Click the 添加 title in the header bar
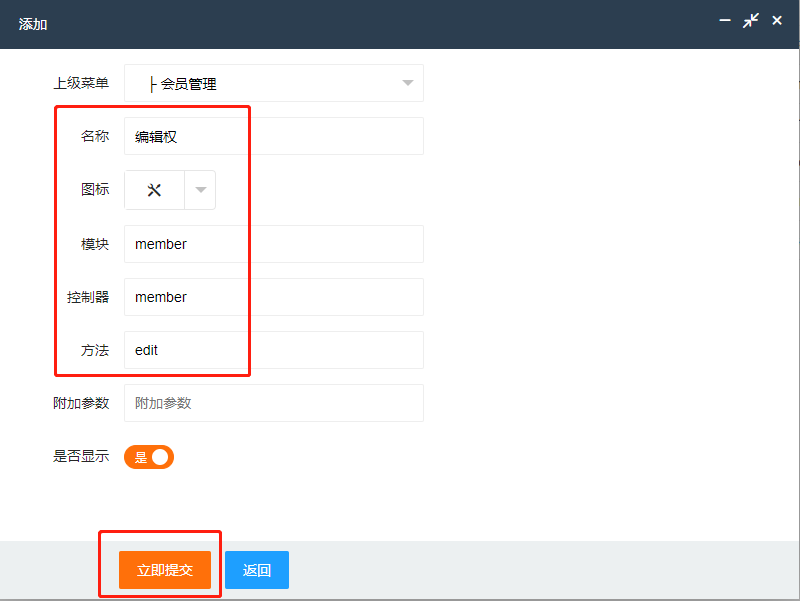The height and width of the screenshot is (601, 800). [x=33, y=24]
